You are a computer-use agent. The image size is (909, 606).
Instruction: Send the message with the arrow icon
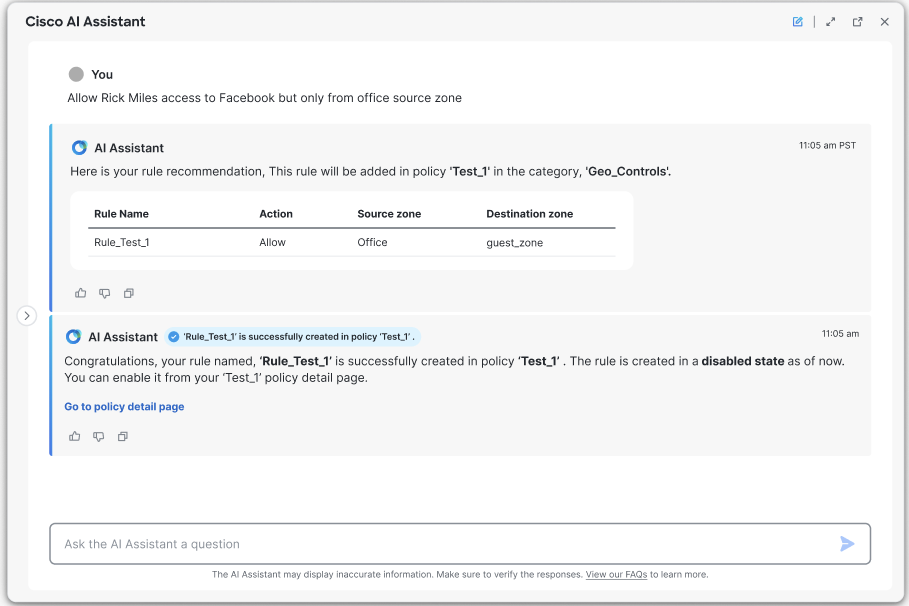(847, 543)
